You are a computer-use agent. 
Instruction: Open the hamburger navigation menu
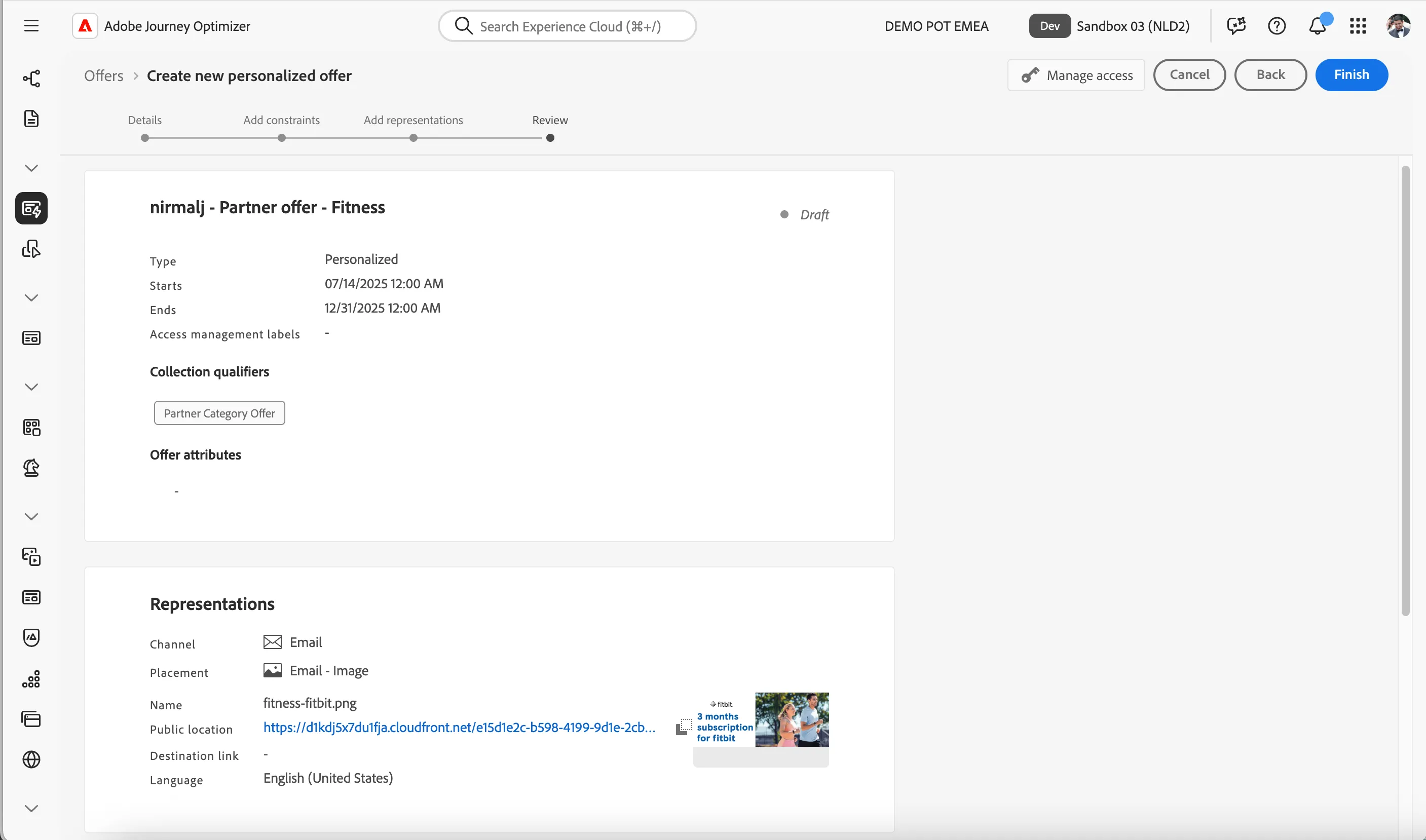pyautogui.click(x=31, y=26)
